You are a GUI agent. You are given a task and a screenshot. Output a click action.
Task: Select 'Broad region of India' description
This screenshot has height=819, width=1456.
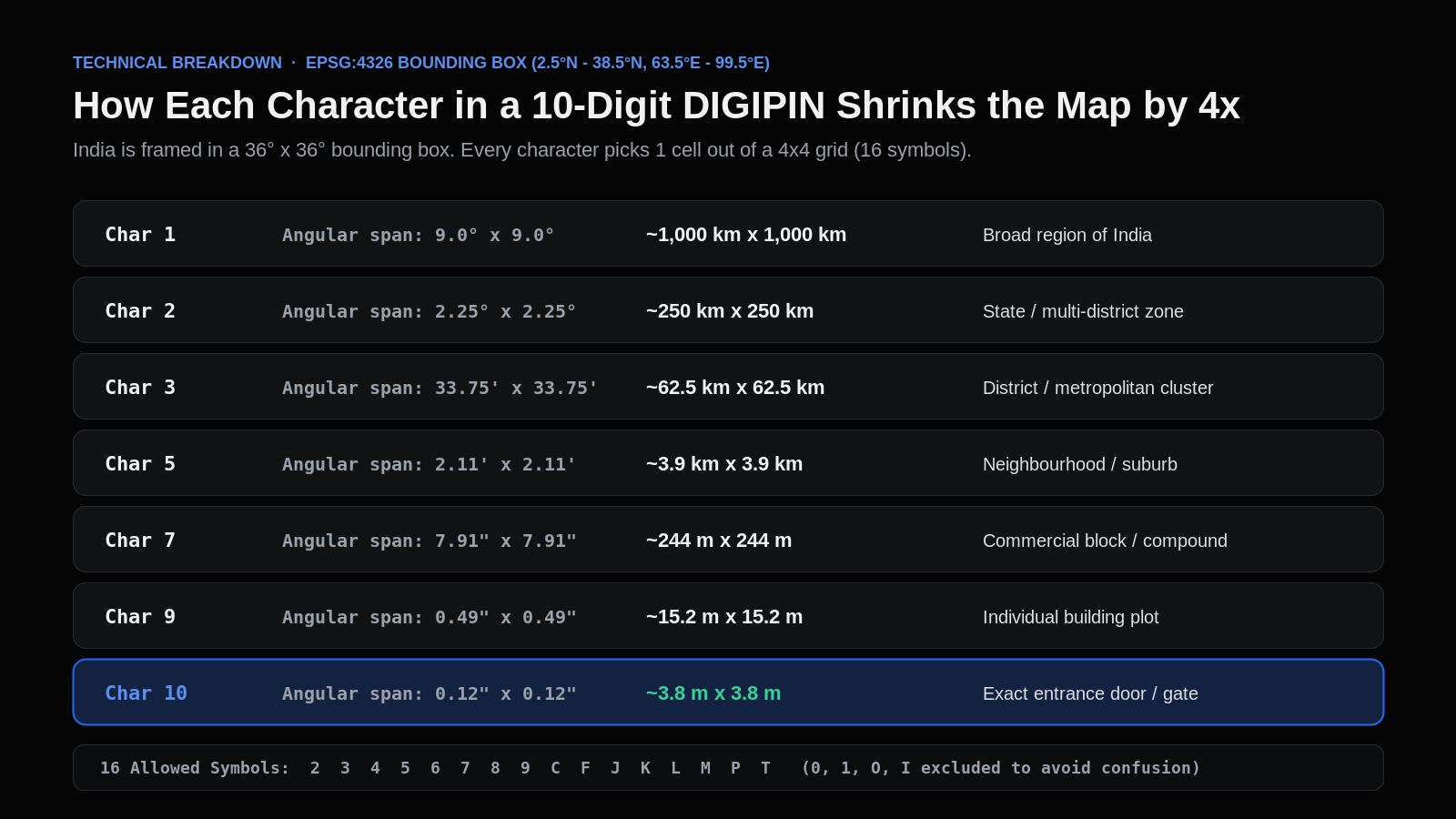click(x=1067, y=235)
